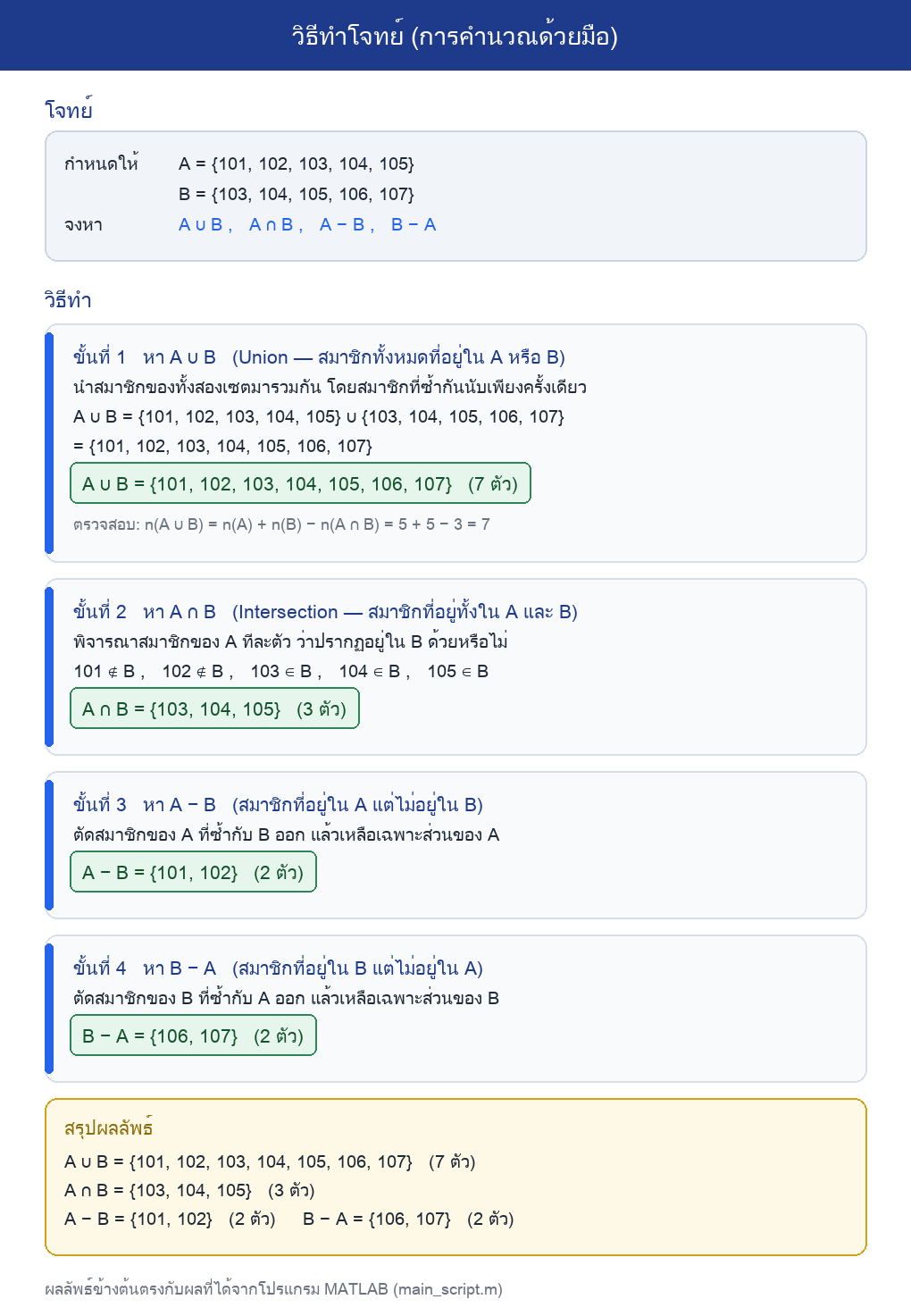Click the definition "B = {103, 104, 105, 106, 107}"
This screenshot has height=1316, width=911.
click(x=297, y=194)
